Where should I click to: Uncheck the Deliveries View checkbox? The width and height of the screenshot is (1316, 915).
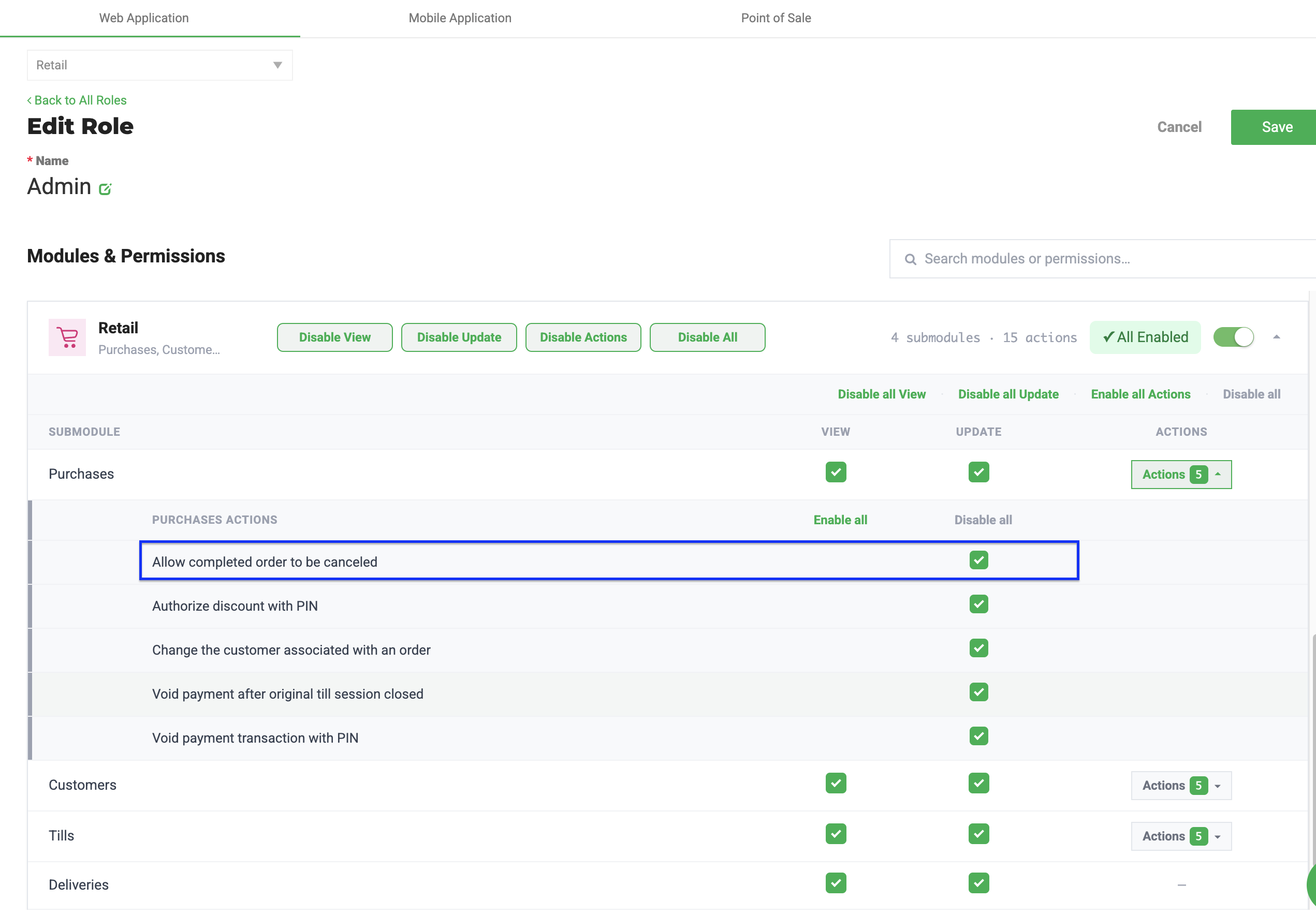(x=836, y=883)
